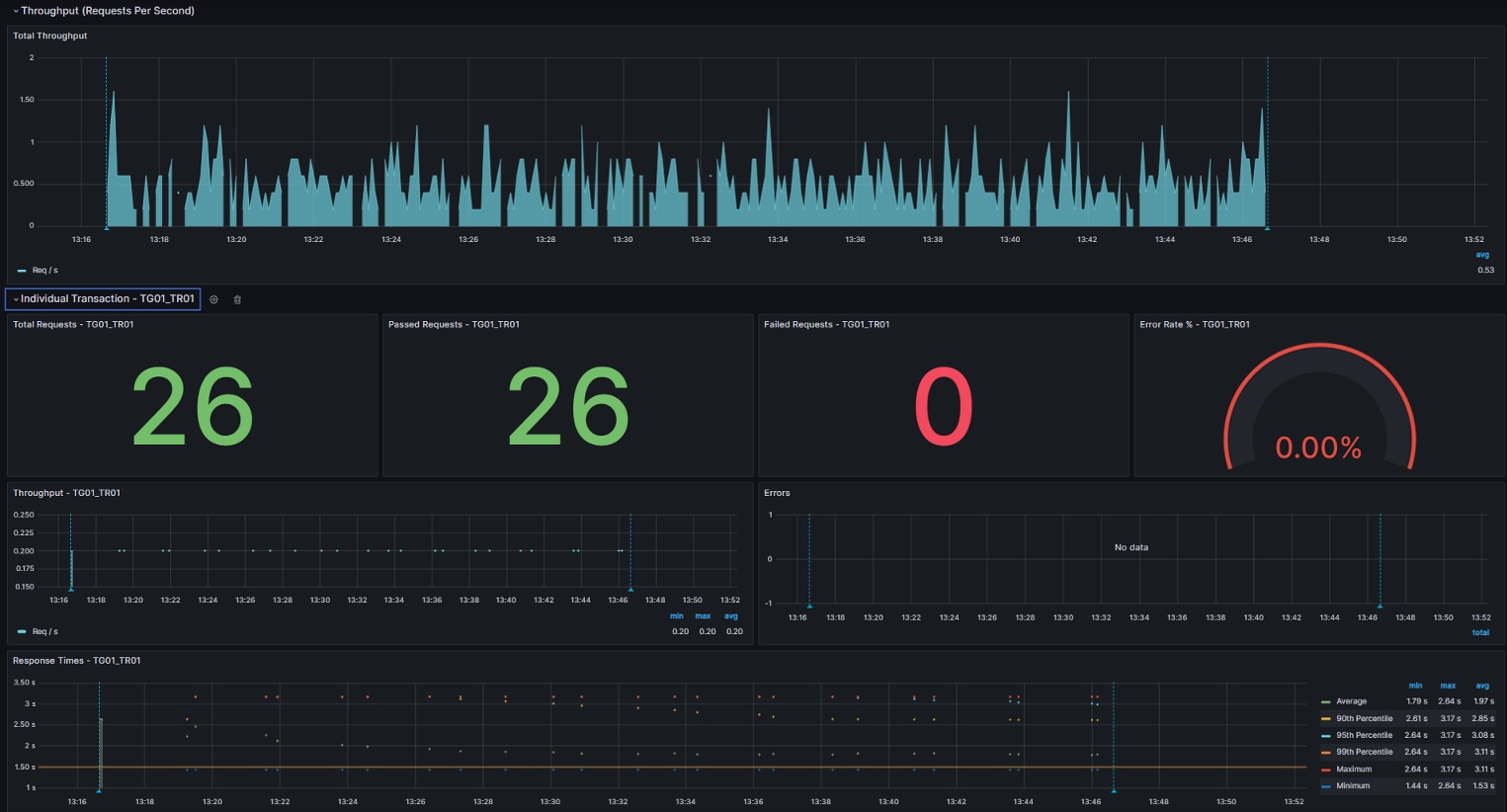This screenshot has width=1507, height=812.
Task: Sort Response Times legend by max column
Action: [1448, 686]
